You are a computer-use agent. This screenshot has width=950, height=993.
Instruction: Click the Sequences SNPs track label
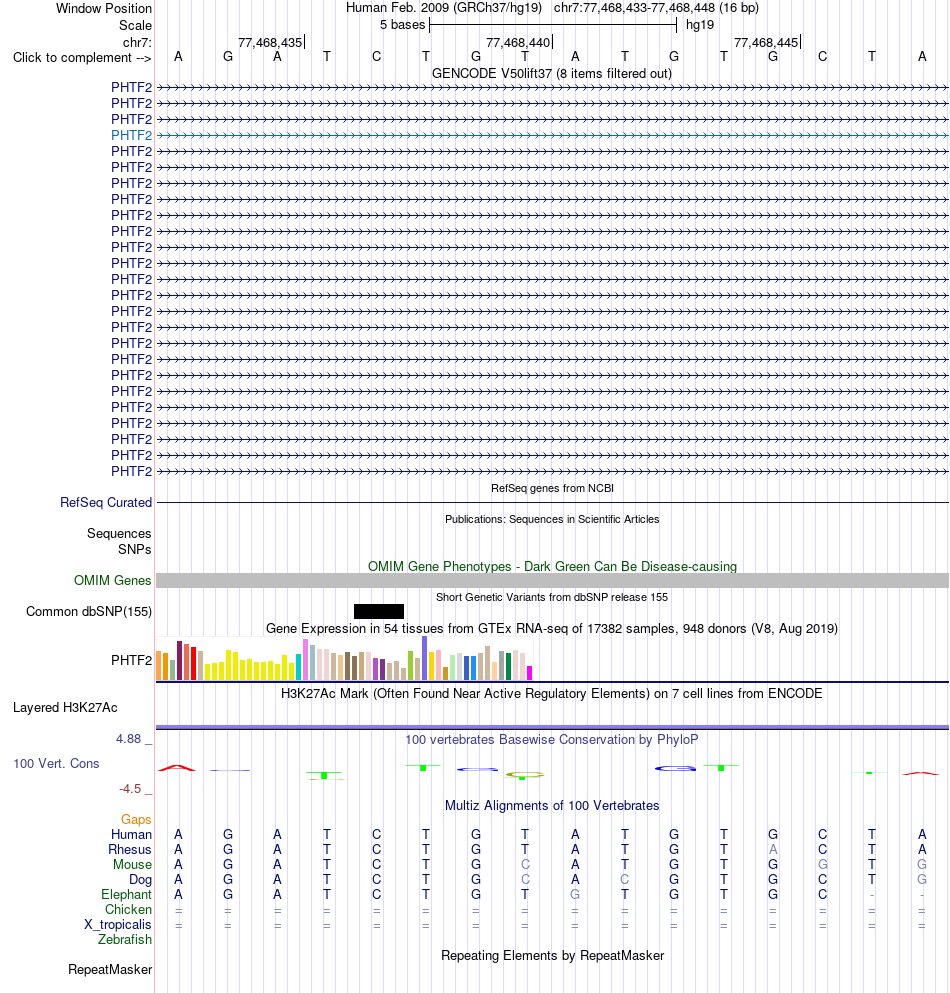click(119, 541)
